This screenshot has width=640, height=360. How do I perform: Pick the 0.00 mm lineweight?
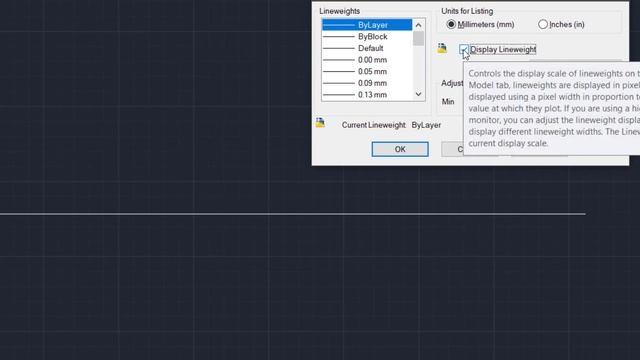pyautogui.click(x=367, y=60)
